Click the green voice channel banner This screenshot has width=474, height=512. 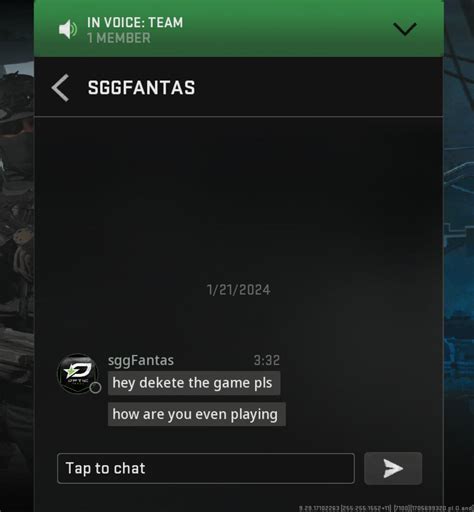(239, 28)
